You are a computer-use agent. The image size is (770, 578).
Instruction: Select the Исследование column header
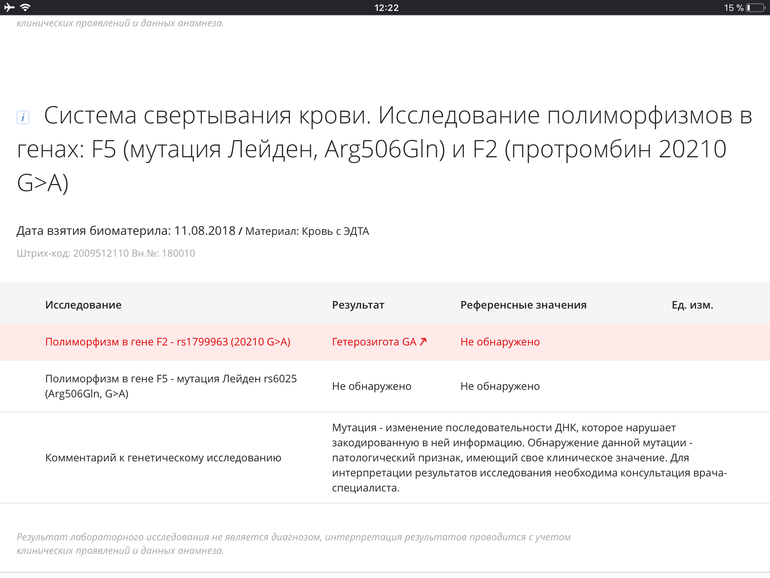tap(83, 305)
